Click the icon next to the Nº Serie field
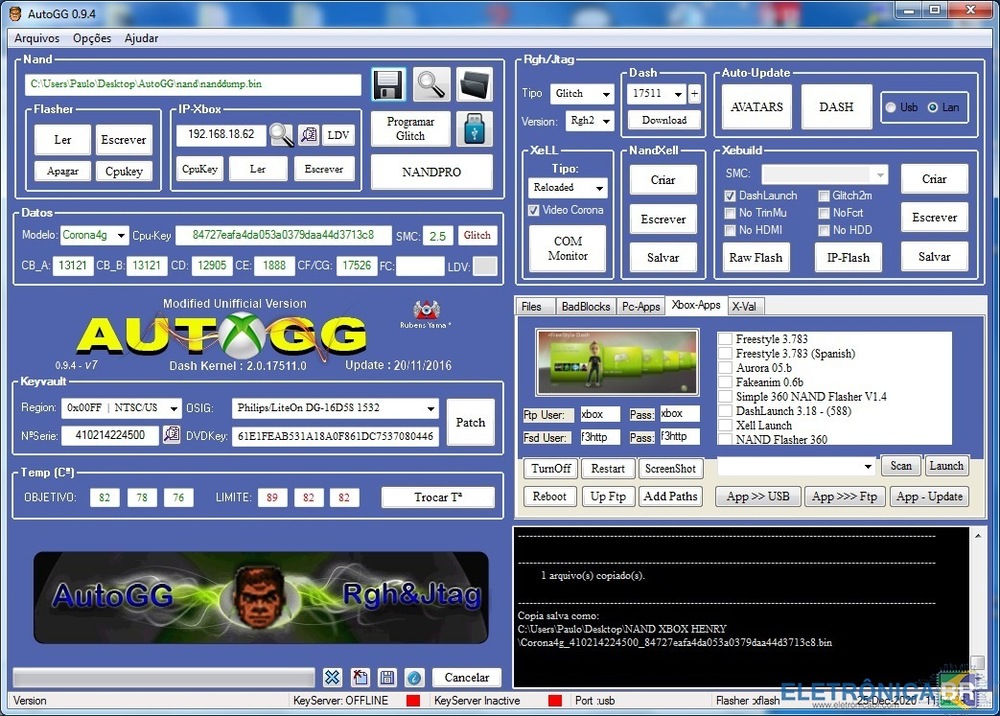1000x716 pixels. (x=172, y=435)
